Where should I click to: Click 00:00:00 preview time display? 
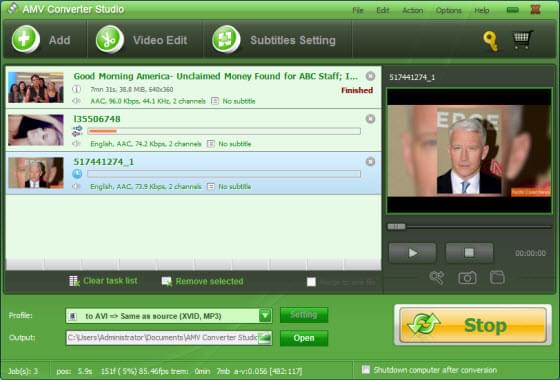[530, 253]
